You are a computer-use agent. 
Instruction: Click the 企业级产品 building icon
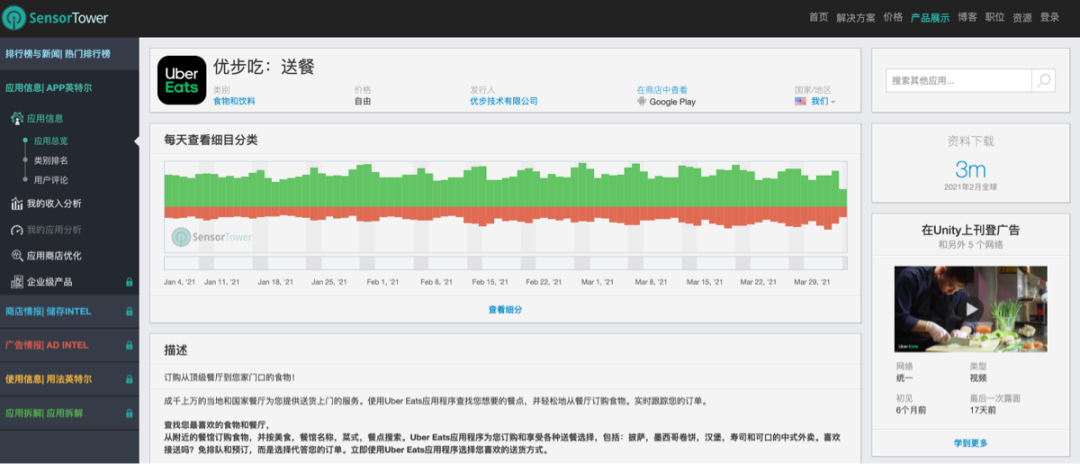[x=17, y=282]
